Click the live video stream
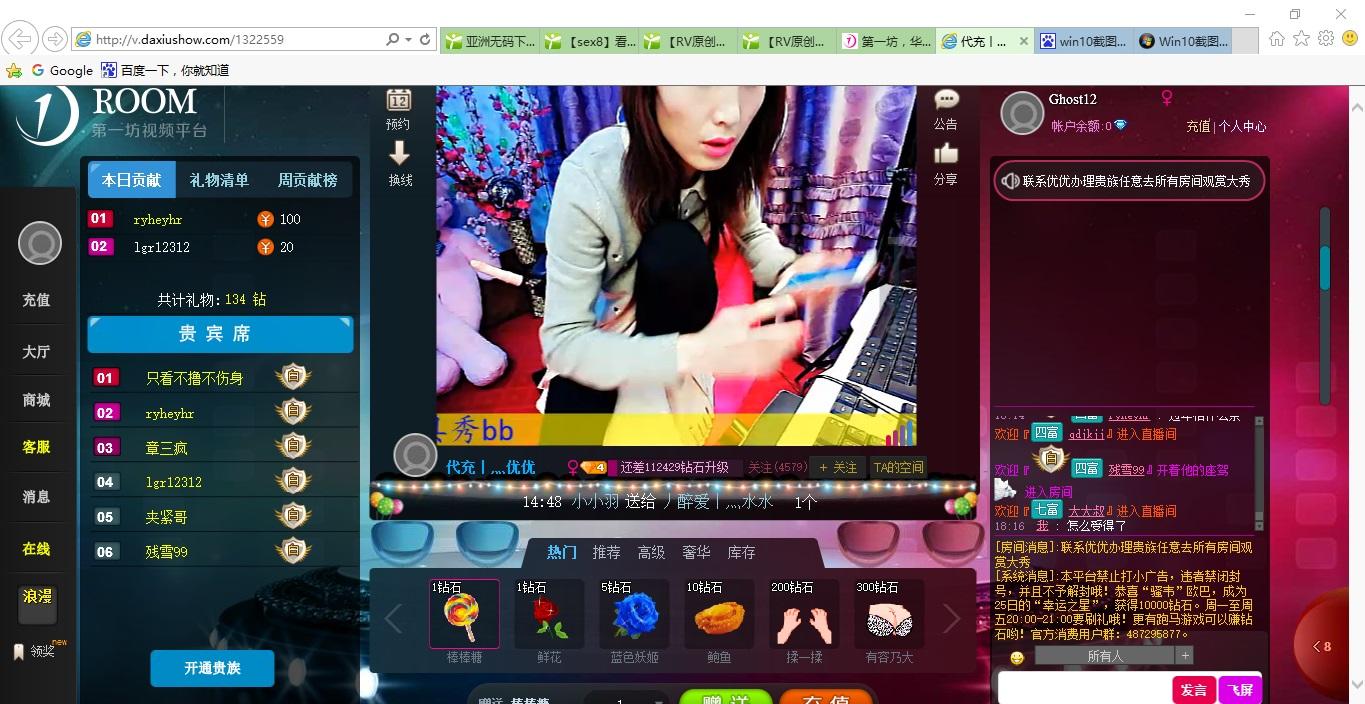The width and height of the screenshot is (1365, 704). click(x=676, y=265)
